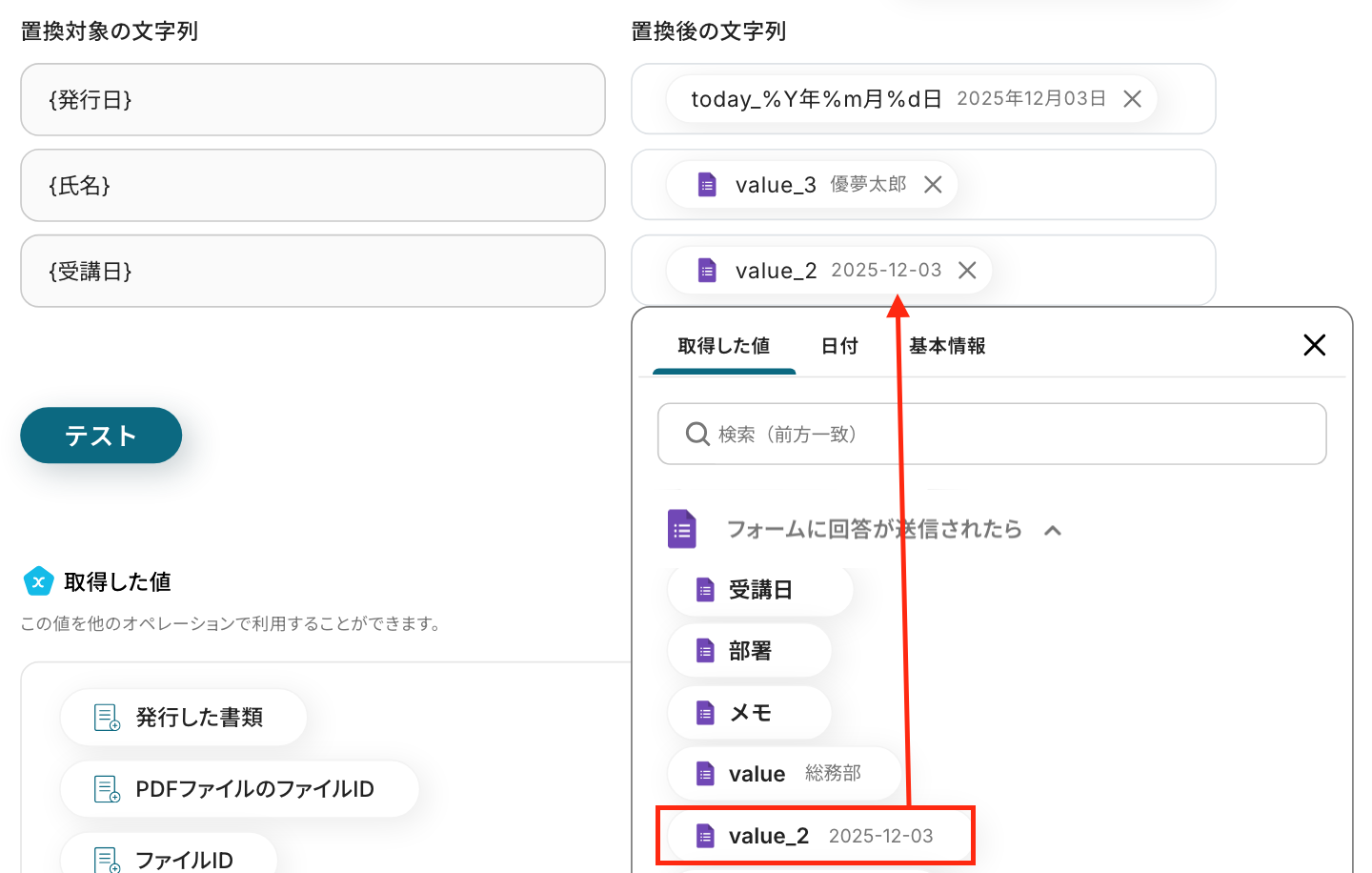Screen dimensions: 1372x873
Task: Remove the value_3 chip with X
Action: [933, 185]
